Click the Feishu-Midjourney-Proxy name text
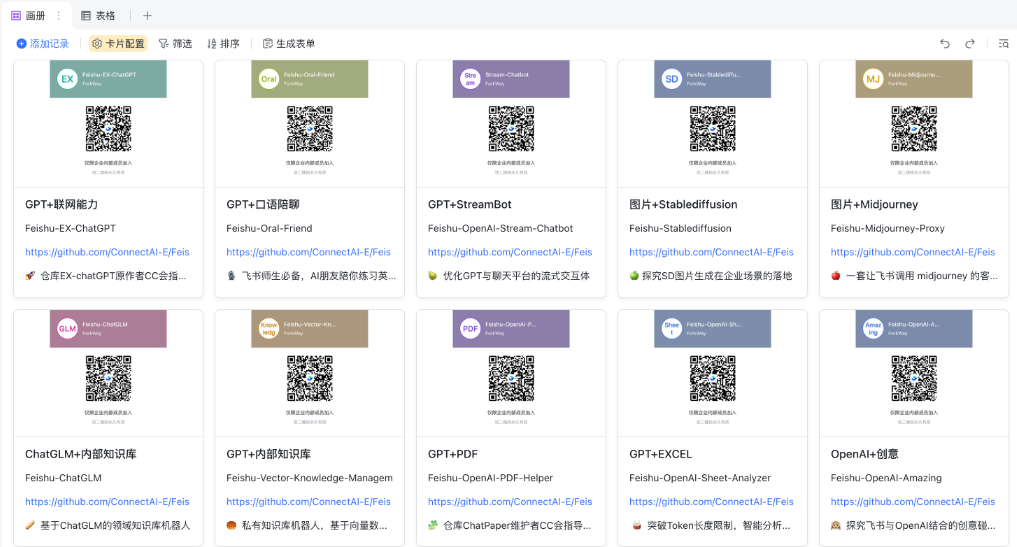This screenshot has width=1017, height=547. coord(887,228)
